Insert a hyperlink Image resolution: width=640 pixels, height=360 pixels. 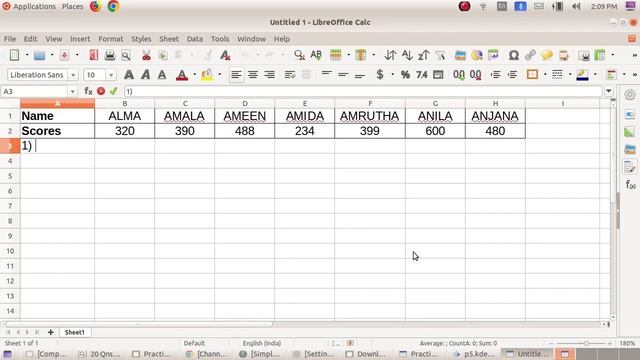pos(530,55)
